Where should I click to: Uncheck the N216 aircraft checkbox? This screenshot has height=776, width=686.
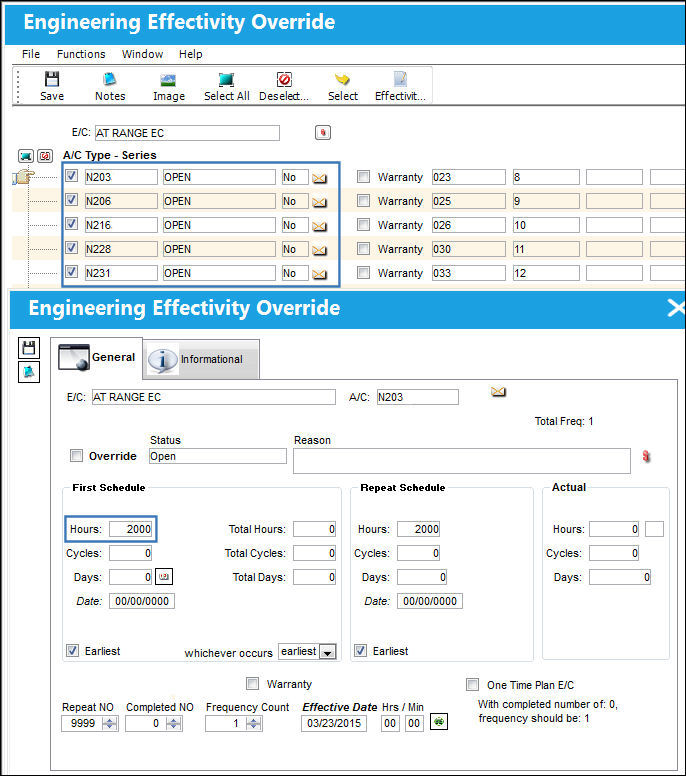click(x=71, y=224)
